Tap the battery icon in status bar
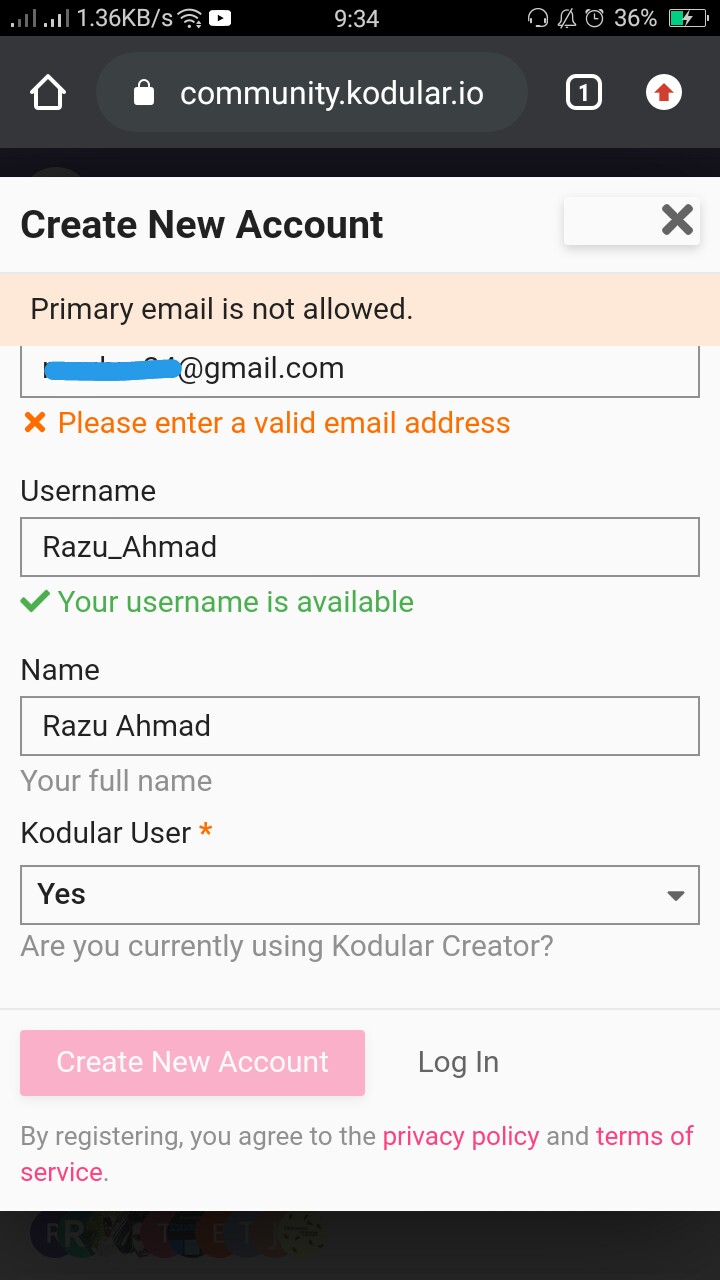The height and width of the screenshot is (1280, 720). click(x=688, y=18)
